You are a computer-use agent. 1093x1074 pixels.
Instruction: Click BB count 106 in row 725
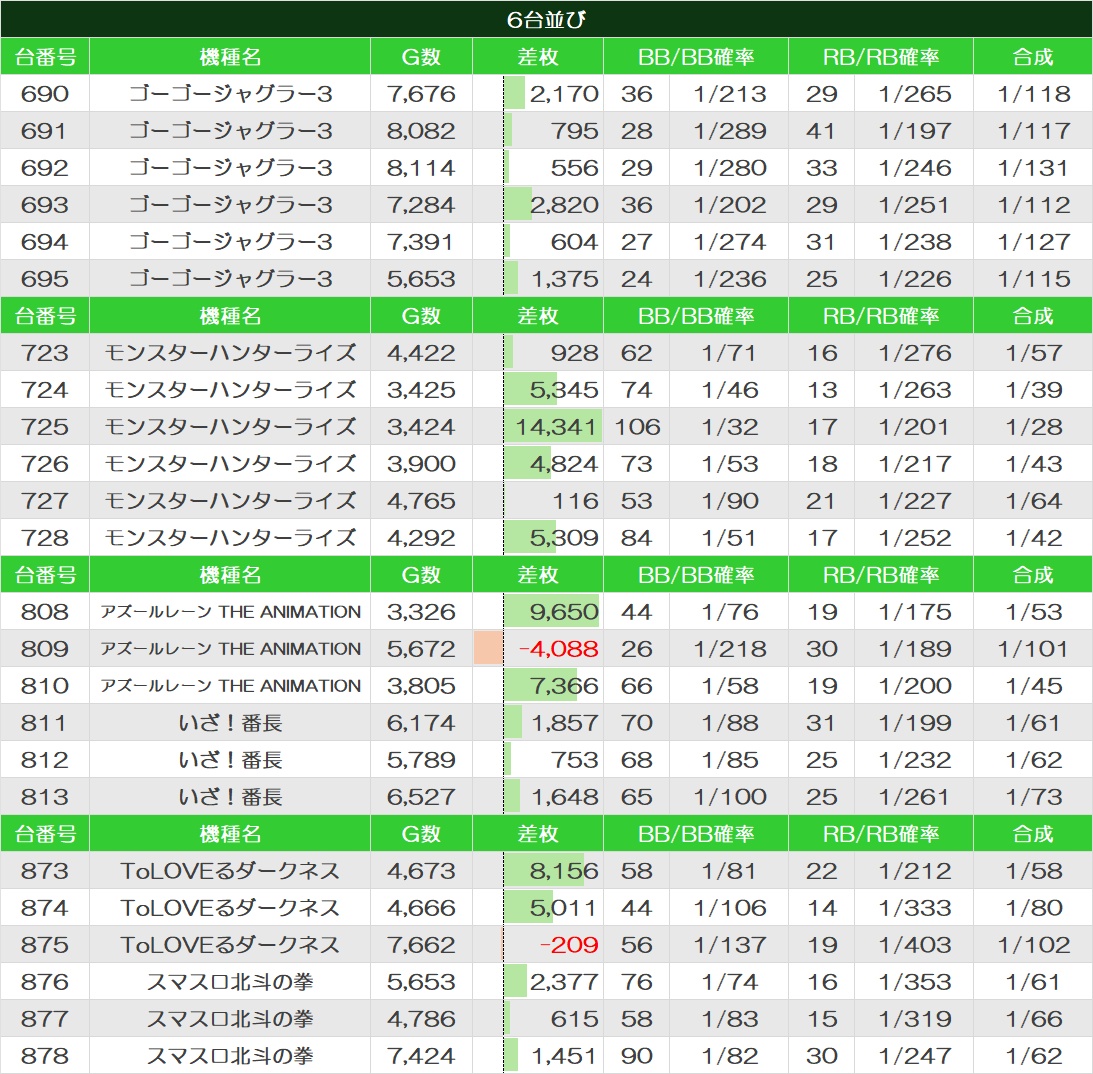(637, 427)
